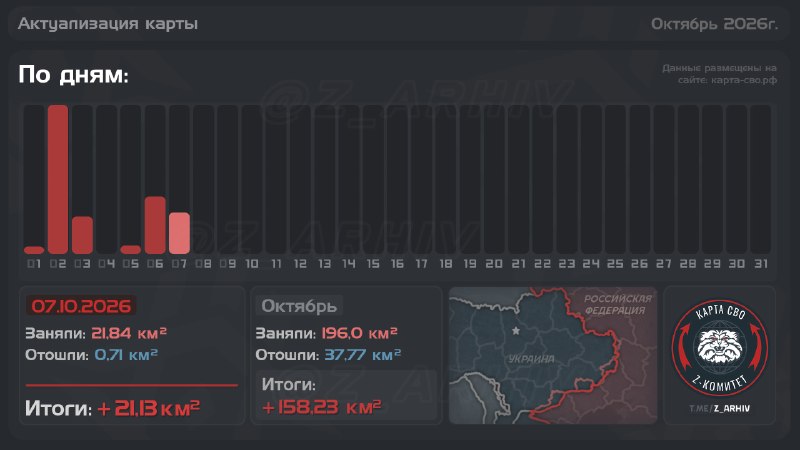Click the monthly total +158,23 км²
The height and width of the screenshot is (450, 800).
point(321,407)
